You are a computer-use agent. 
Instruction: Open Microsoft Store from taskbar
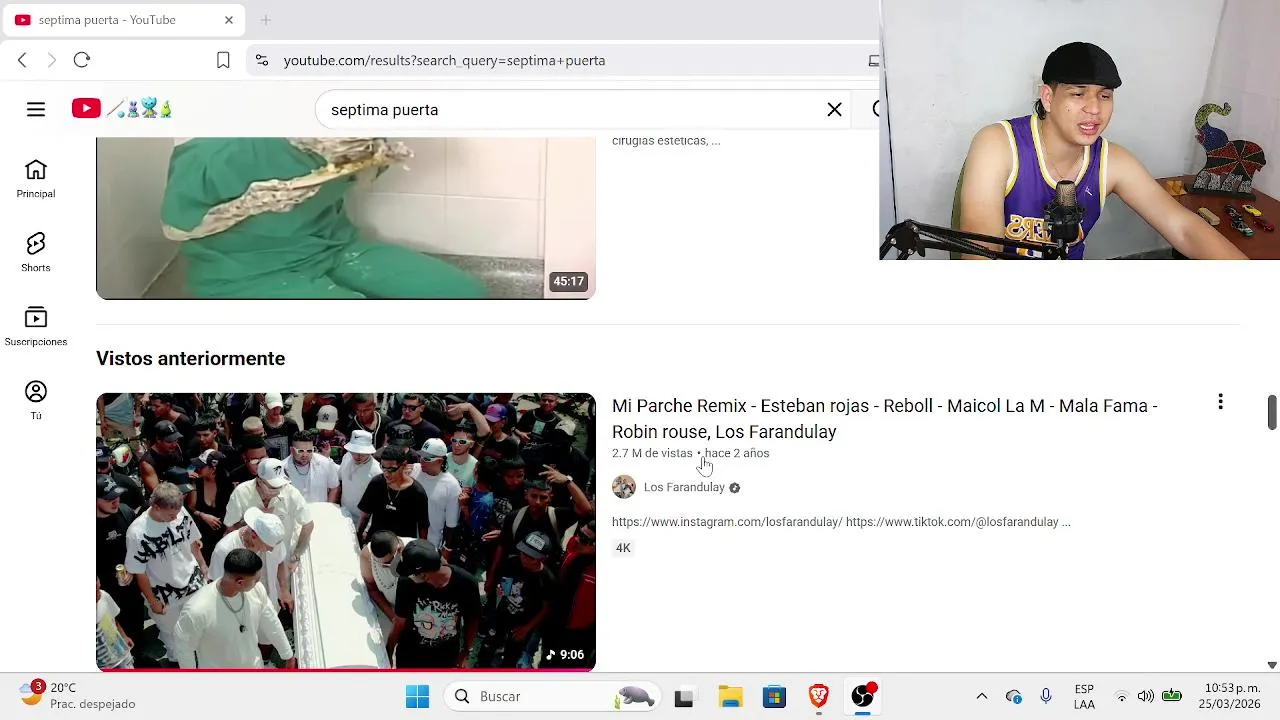(775, 696)
